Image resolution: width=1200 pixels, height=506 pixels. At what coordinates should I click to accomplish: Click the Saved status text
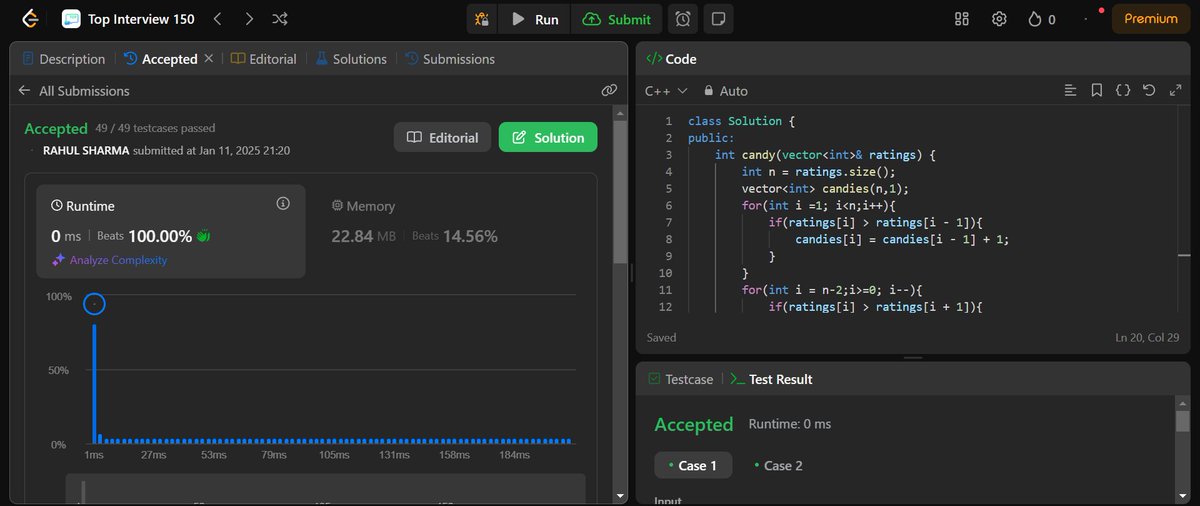[662, 338]
